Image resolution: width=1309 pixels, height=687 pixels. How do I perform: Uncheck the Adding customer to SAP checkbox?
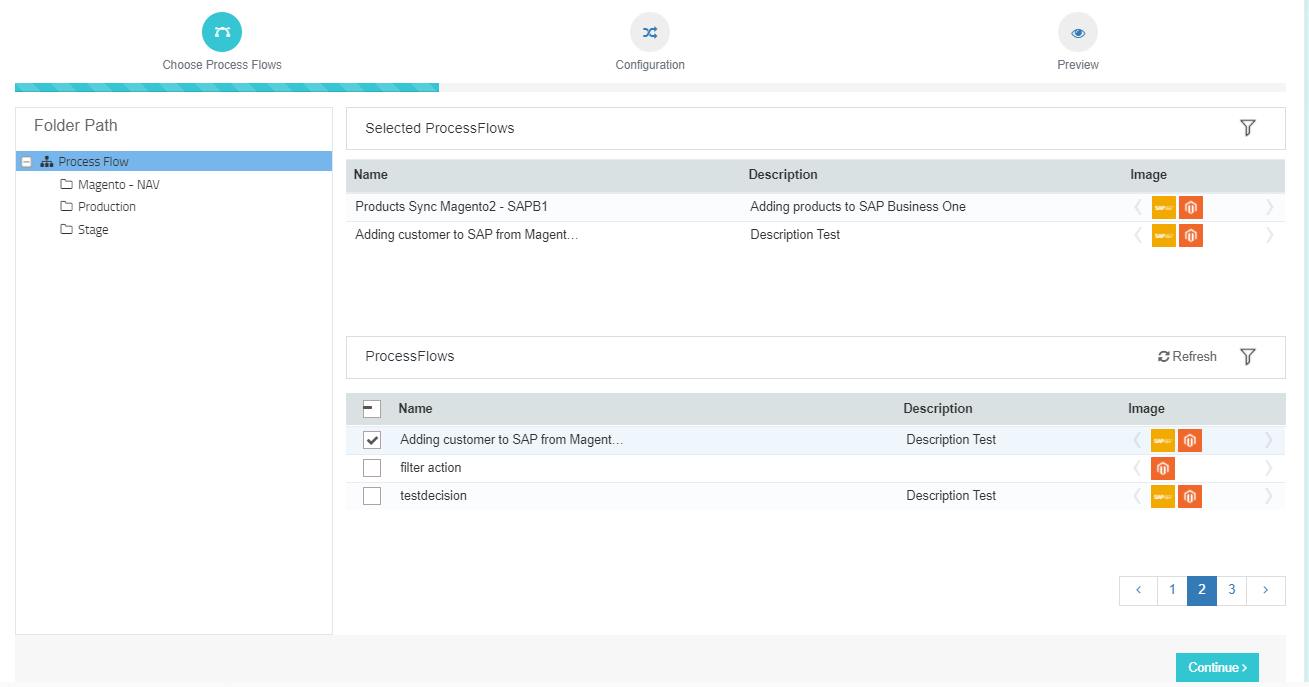click(x=371, y=439)
